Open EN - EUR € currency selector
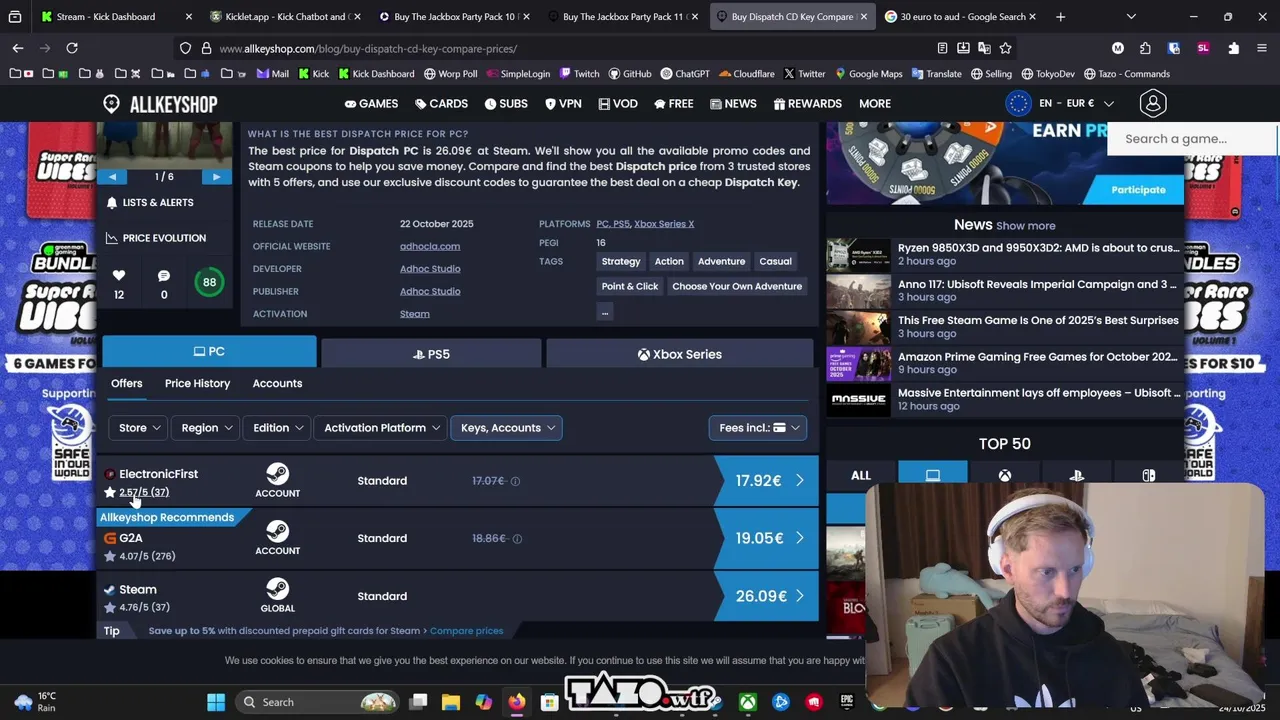 coord(1061,103)
